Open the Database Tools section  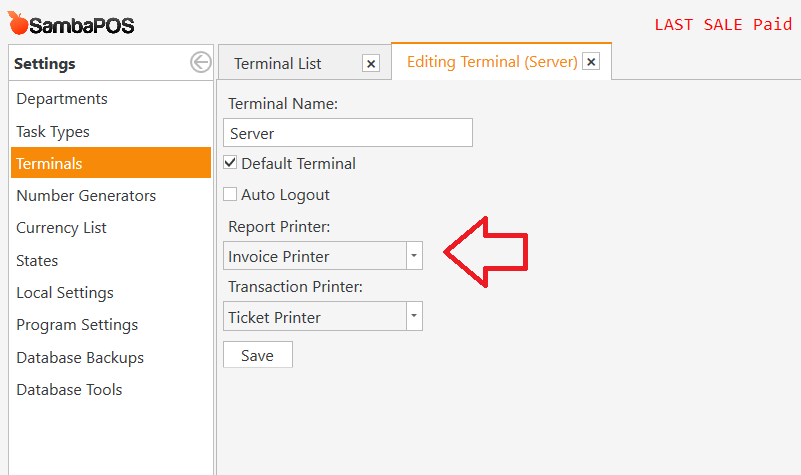[69, 390]
